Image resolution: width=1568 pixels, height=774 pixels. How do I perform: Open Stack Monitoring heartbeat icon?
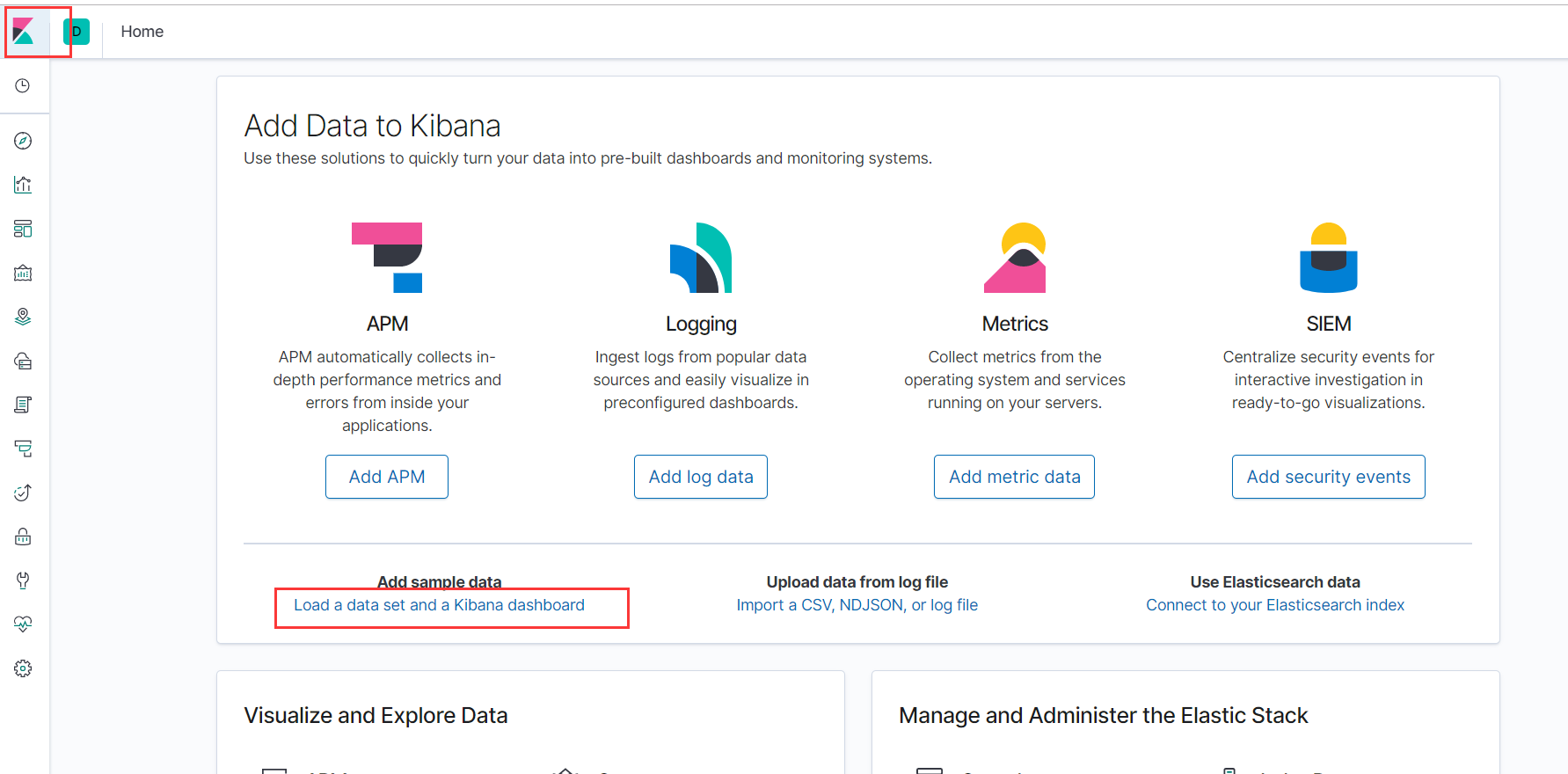[23, 624]
